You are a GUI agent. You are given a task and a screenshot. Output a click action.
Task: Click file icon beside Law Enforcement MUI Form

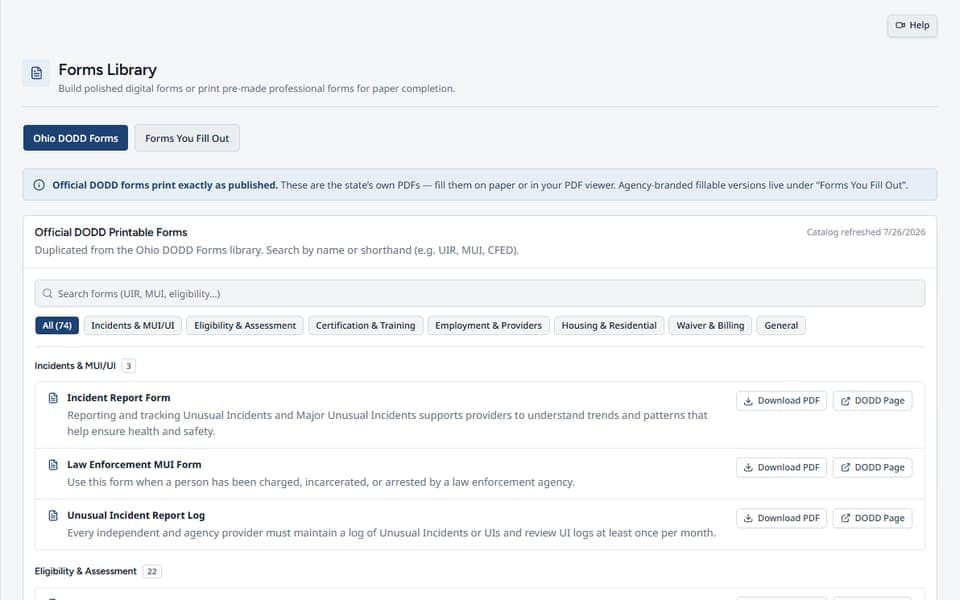(x=53, y=465)
